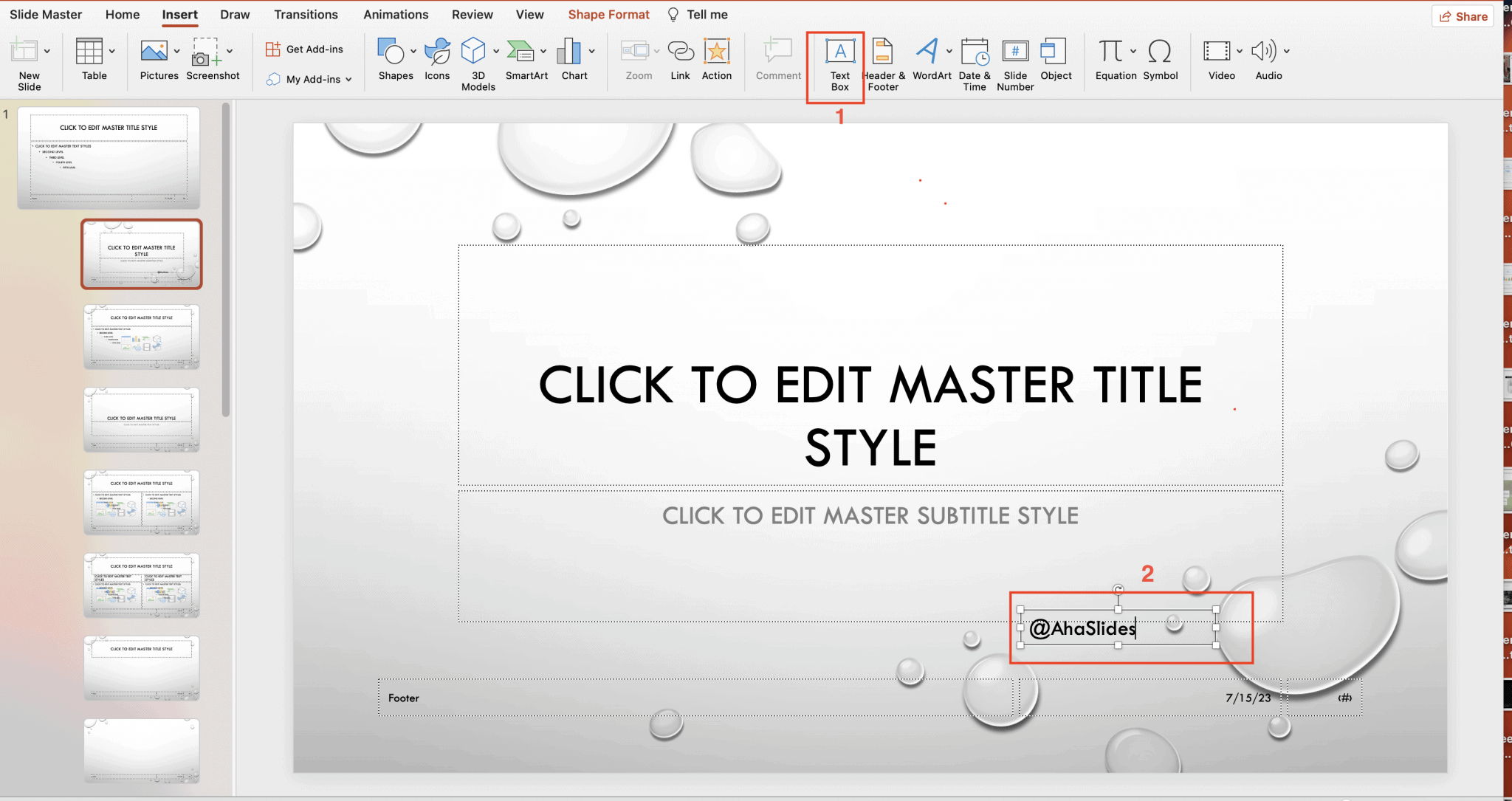Open the Header & Footer dialog

(x=883, y=63)
